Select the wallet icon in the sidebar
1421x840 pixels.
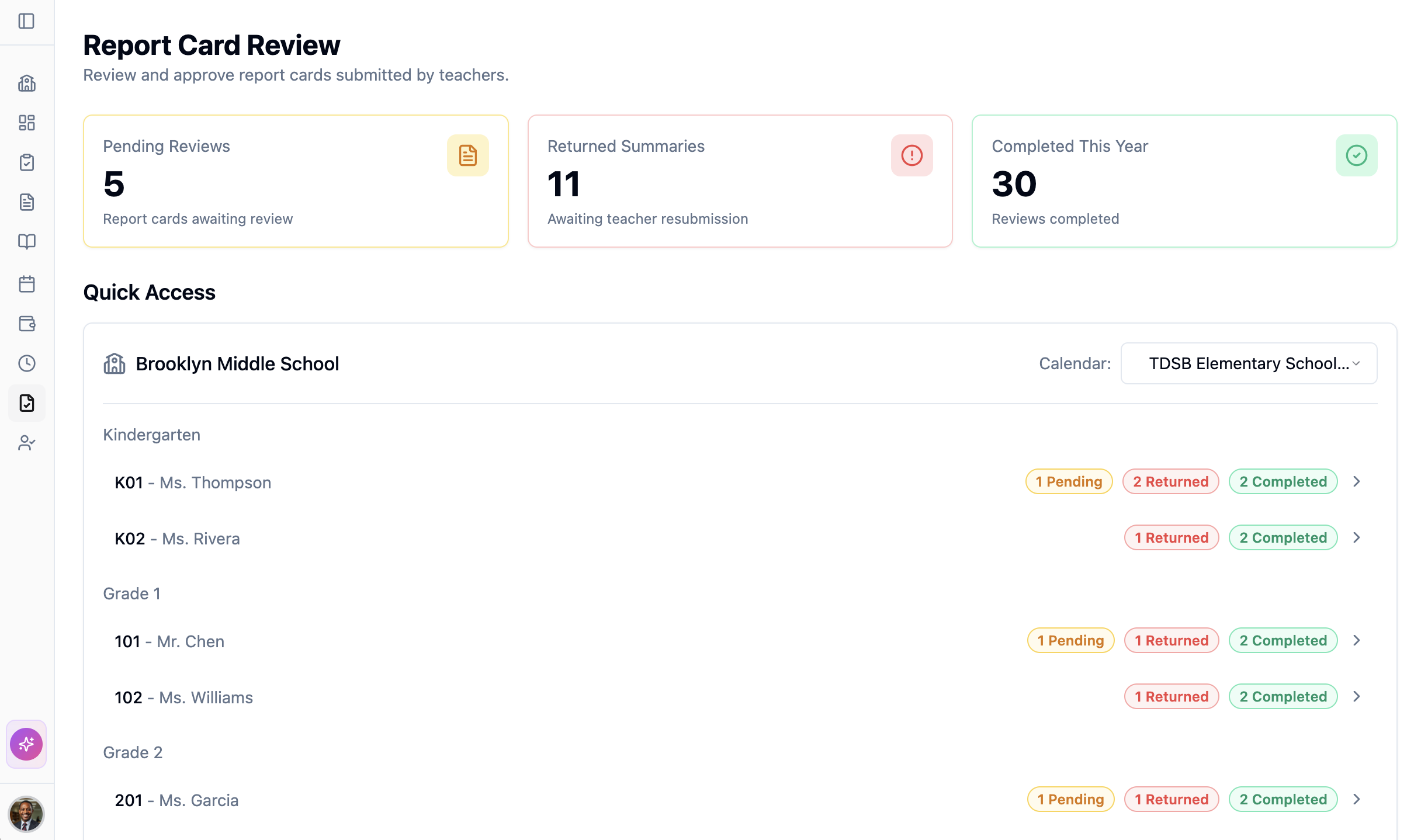click(26, 324)
